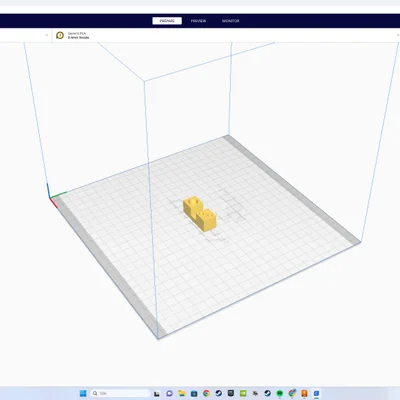This screenshot has width=400, height=400.
Task: Expand the printer selector chevron
Action: 47,35
